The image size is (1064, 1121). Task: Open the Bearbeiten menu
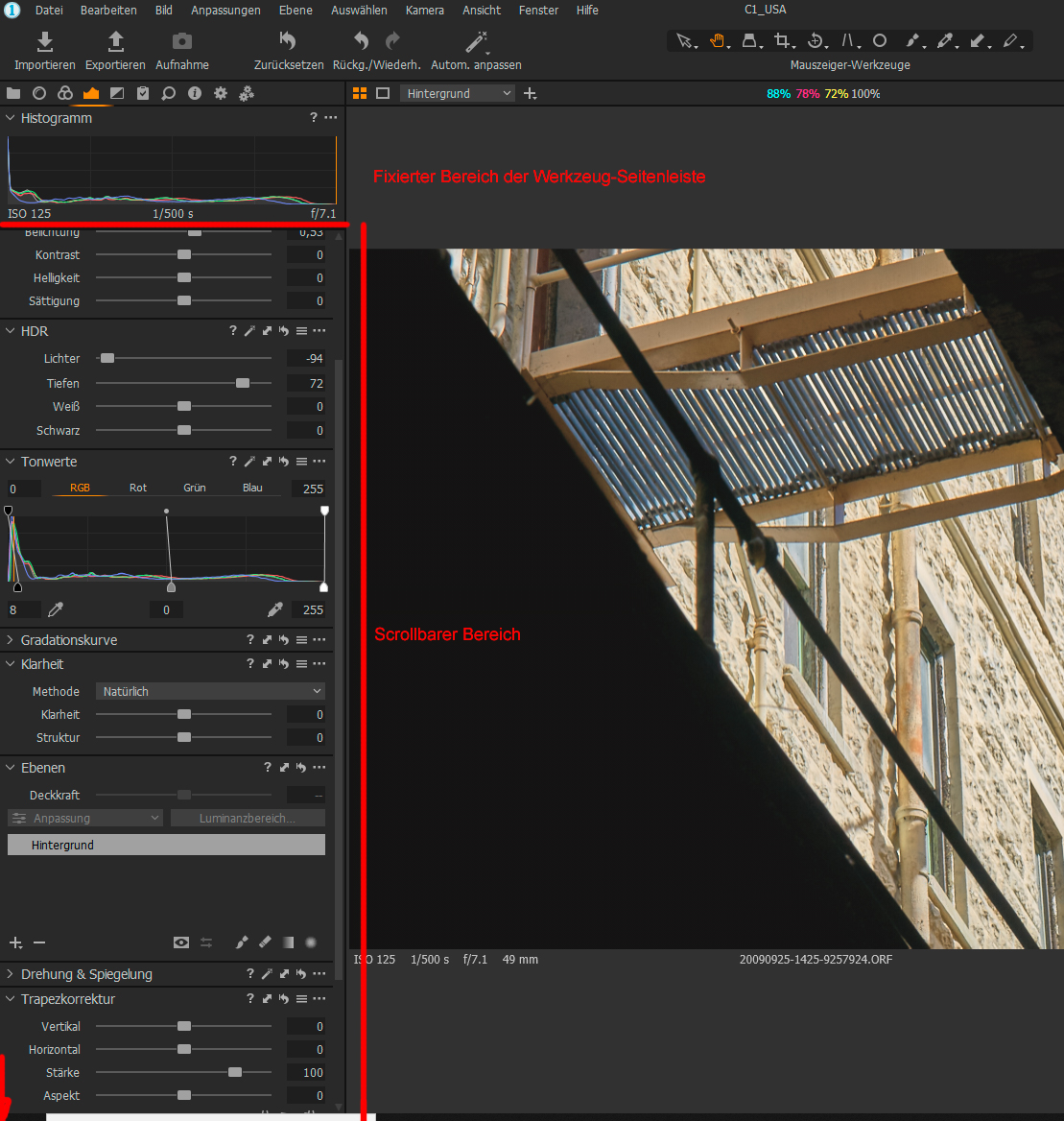point(108,10)
